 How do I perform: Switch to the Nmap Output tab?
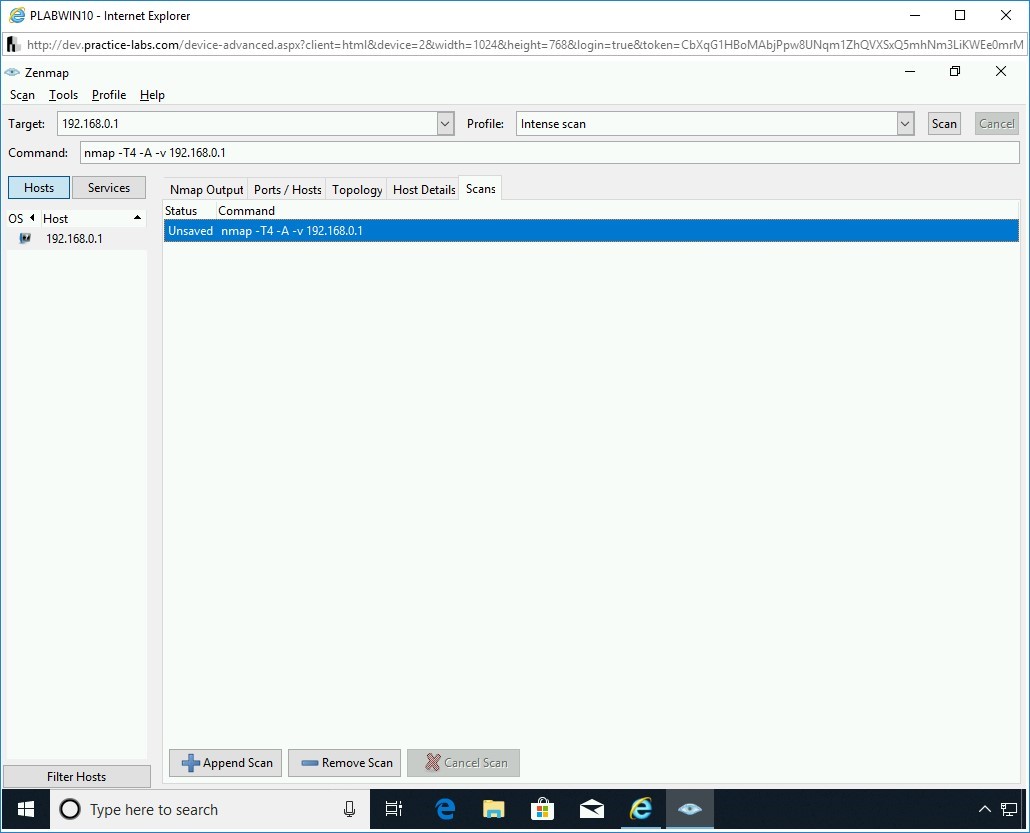(206, 189)
